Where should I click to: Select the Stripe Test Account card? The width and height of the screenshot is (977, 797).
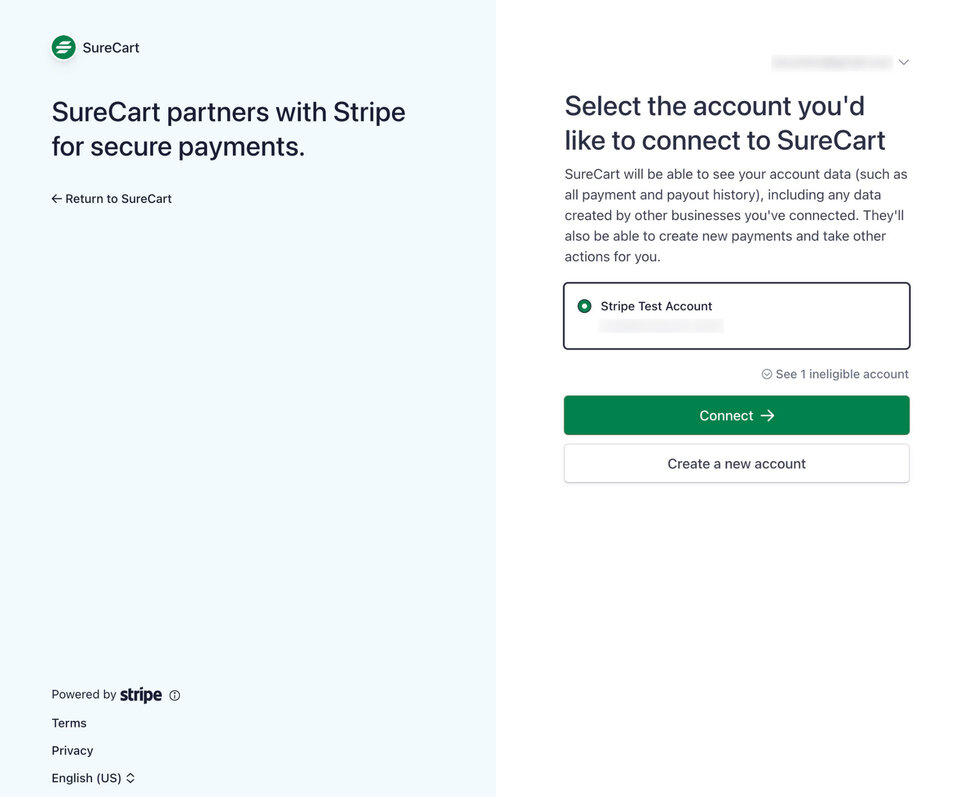click(736, 316)
